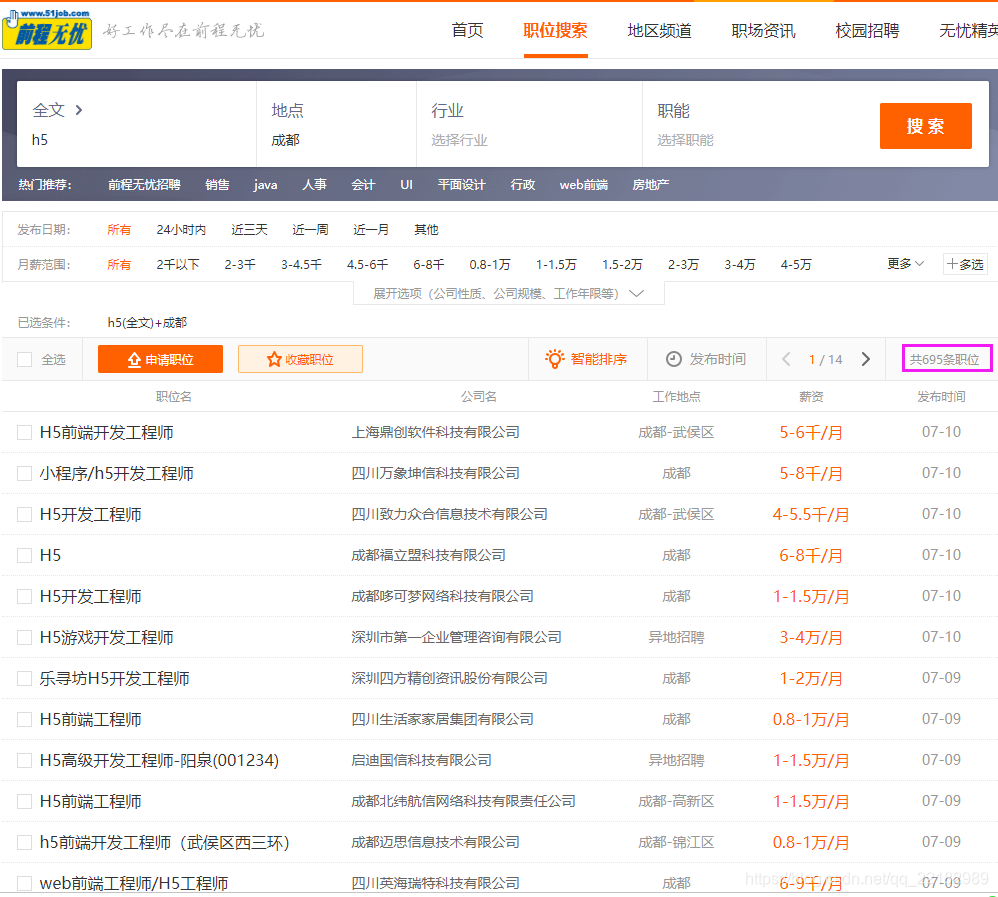Open the 地区频道 navigation tab
This screenshot has width=998, height=897.
[659, 31]
